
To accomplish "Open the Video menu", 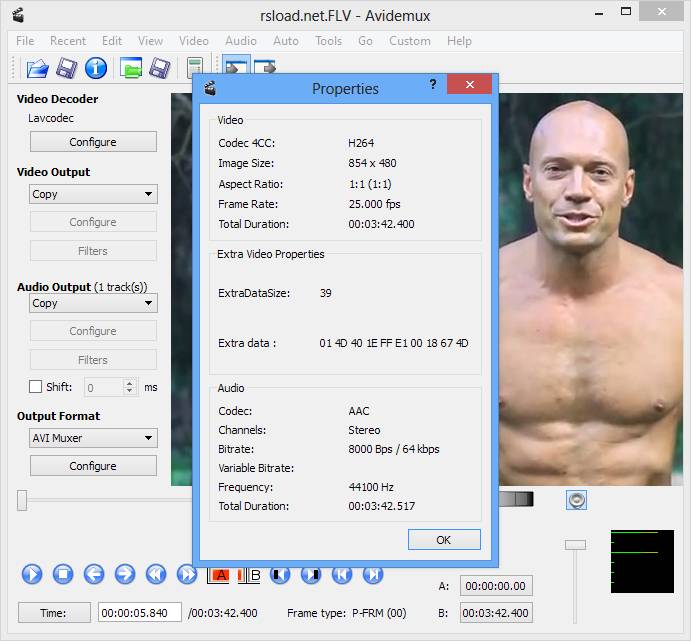I will [x=193, y=41].
